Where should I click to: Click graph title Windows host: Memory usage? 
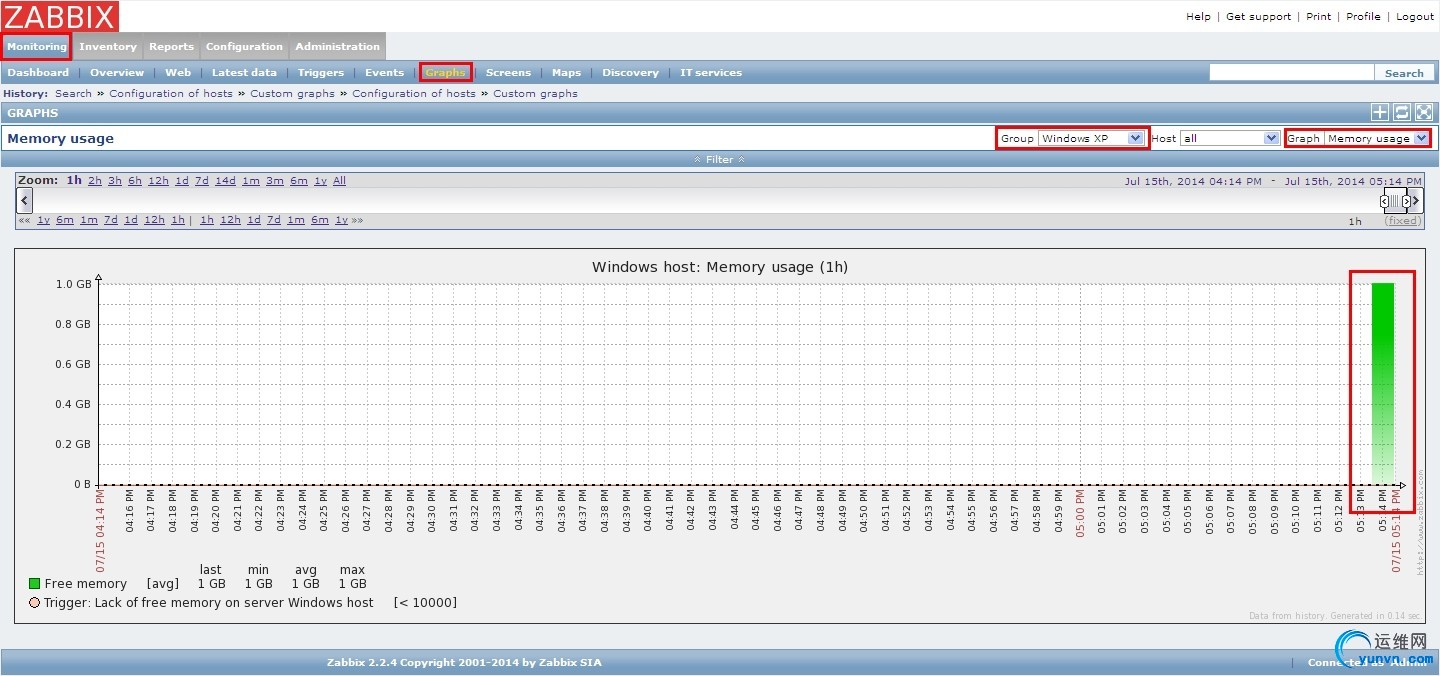720,267
